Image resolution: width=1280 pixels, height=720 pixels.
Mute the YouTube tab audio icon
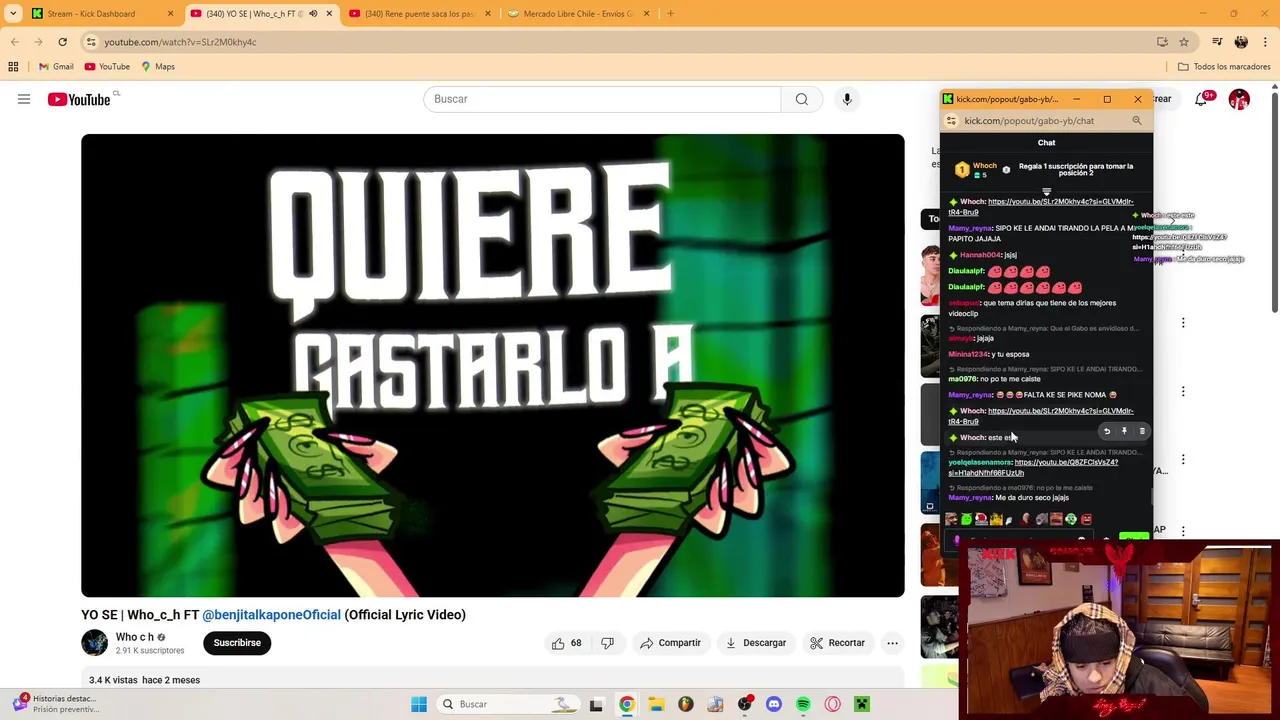pos(313,14)
